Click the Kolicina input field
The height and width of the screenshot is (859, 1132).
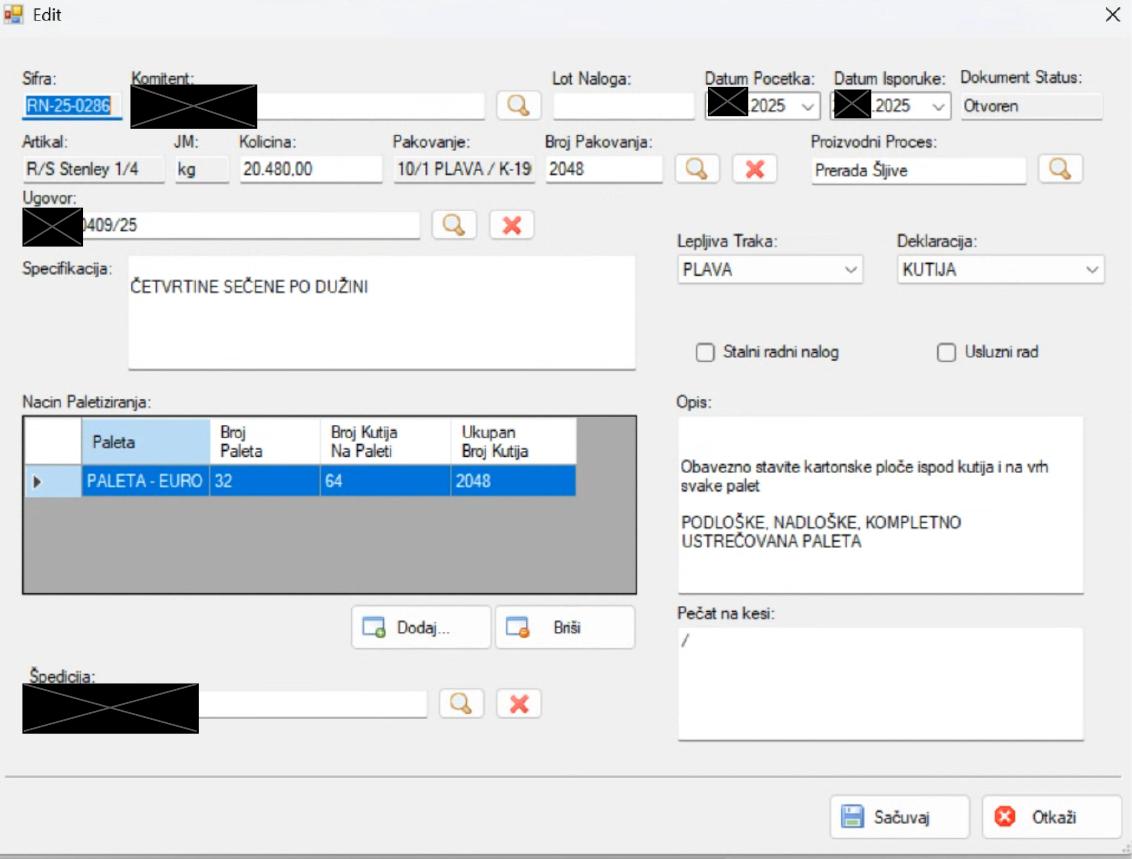[311, 170]
